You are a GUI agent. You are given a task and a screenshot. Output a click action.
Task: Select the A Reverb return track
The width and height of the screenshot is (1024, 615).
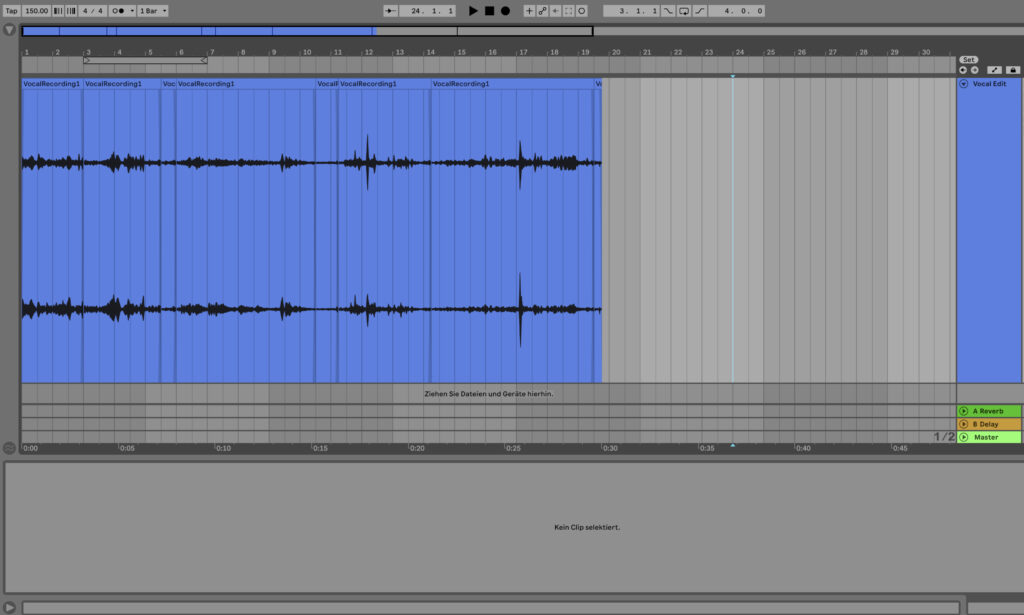coord(989,411)
